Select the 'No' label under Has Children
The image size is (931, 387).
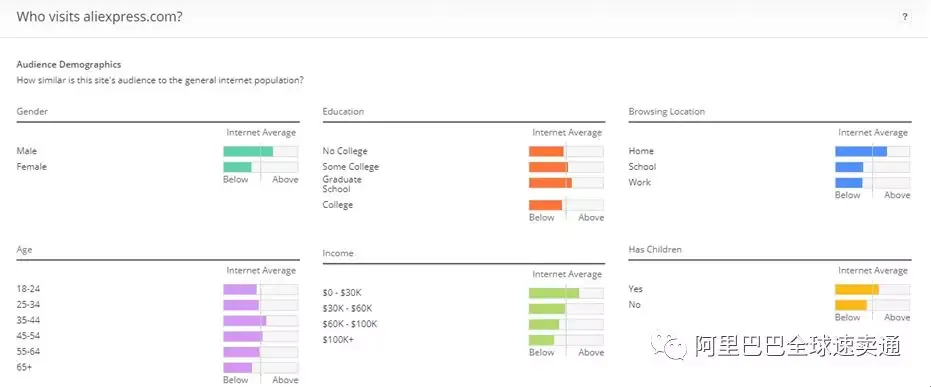click(635, 304)
